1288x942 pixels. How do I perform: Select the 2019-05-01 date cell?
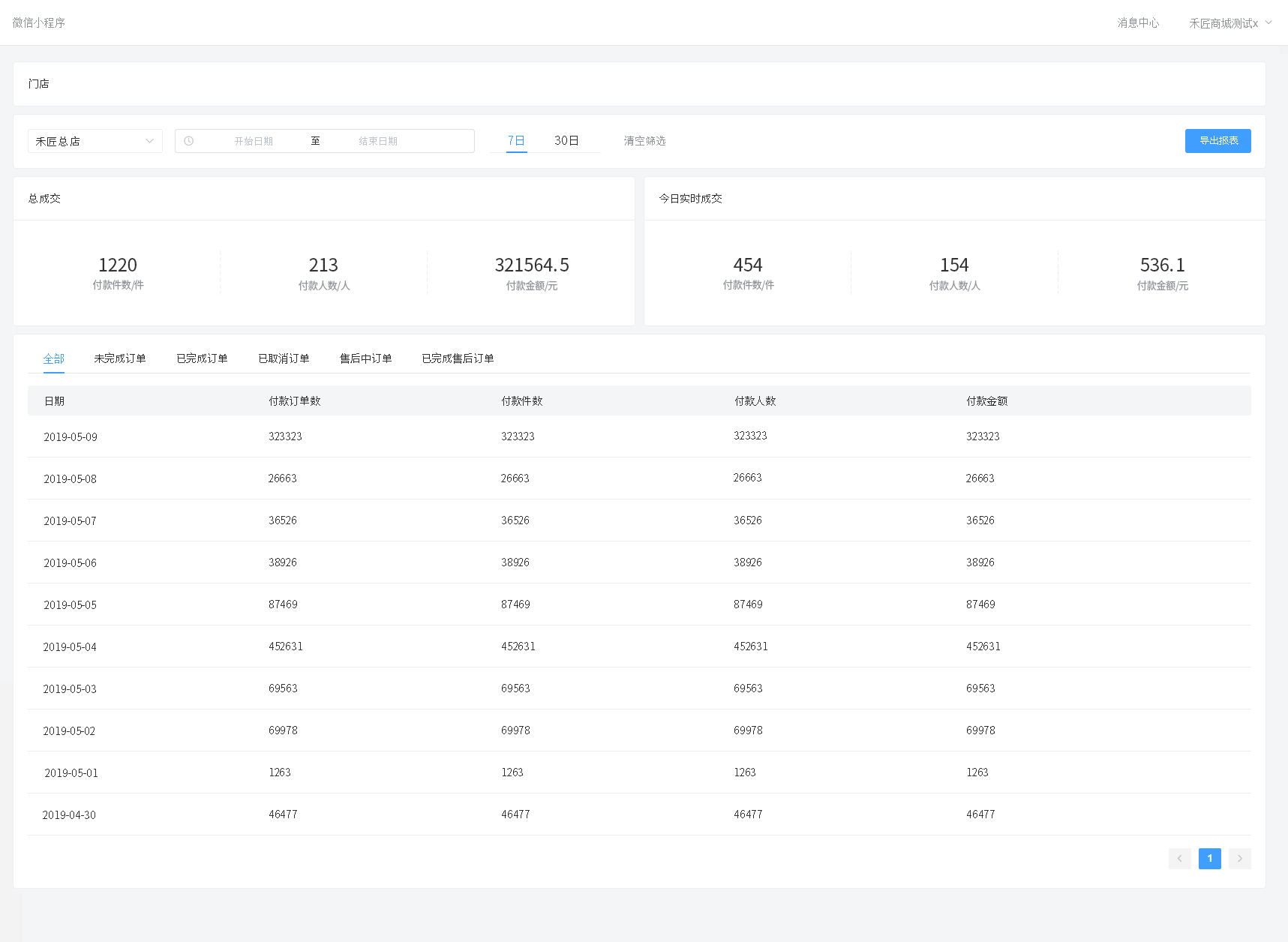click(x=71, y=772)
